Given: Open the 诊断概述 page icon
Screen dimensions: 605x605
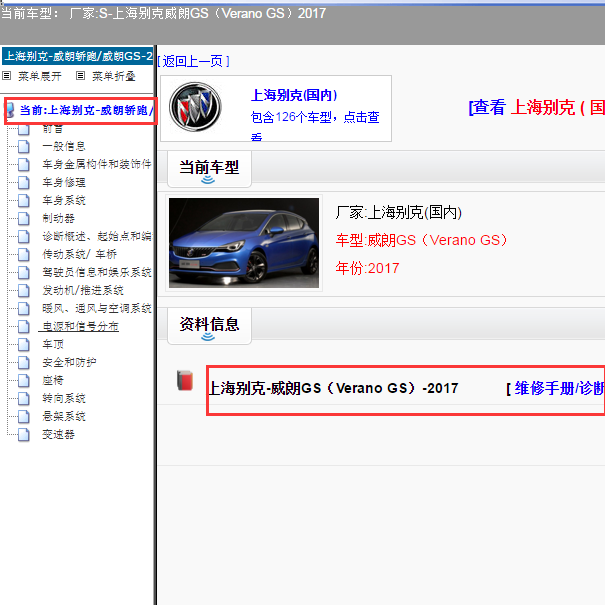Looking at the screenshot, I should [24, 236].
